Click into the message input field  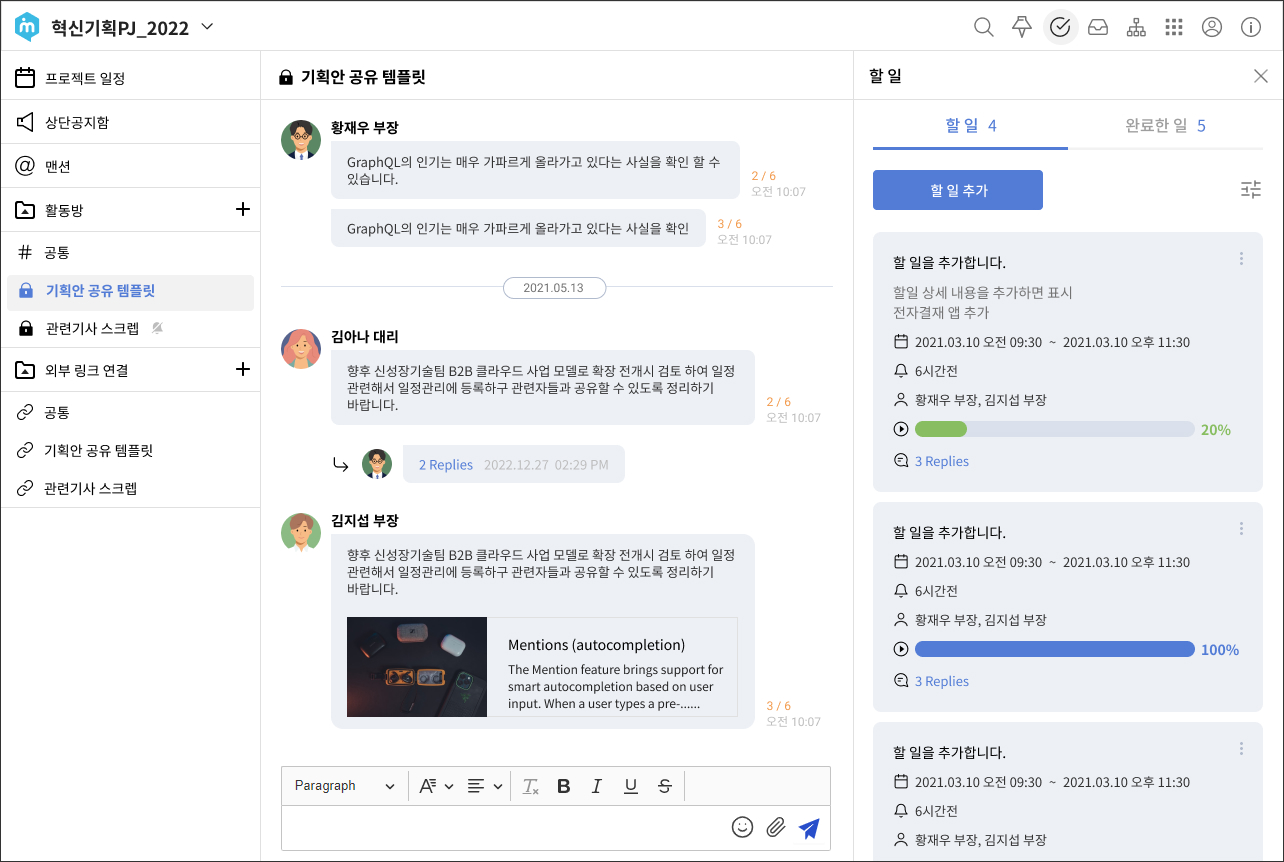(505, 828)
